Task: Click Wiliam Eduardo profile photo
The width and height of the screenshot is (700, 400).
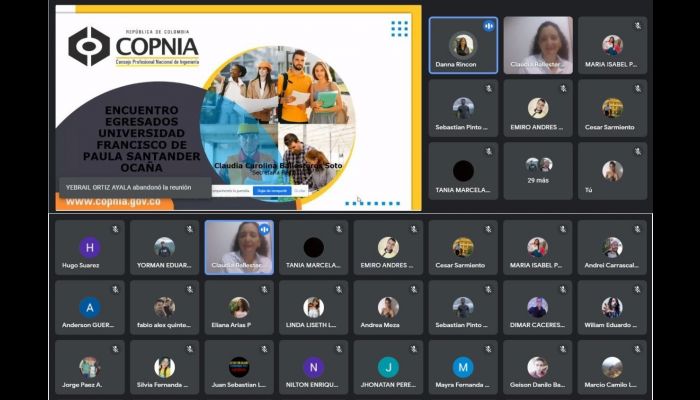Action: point(612,307)
